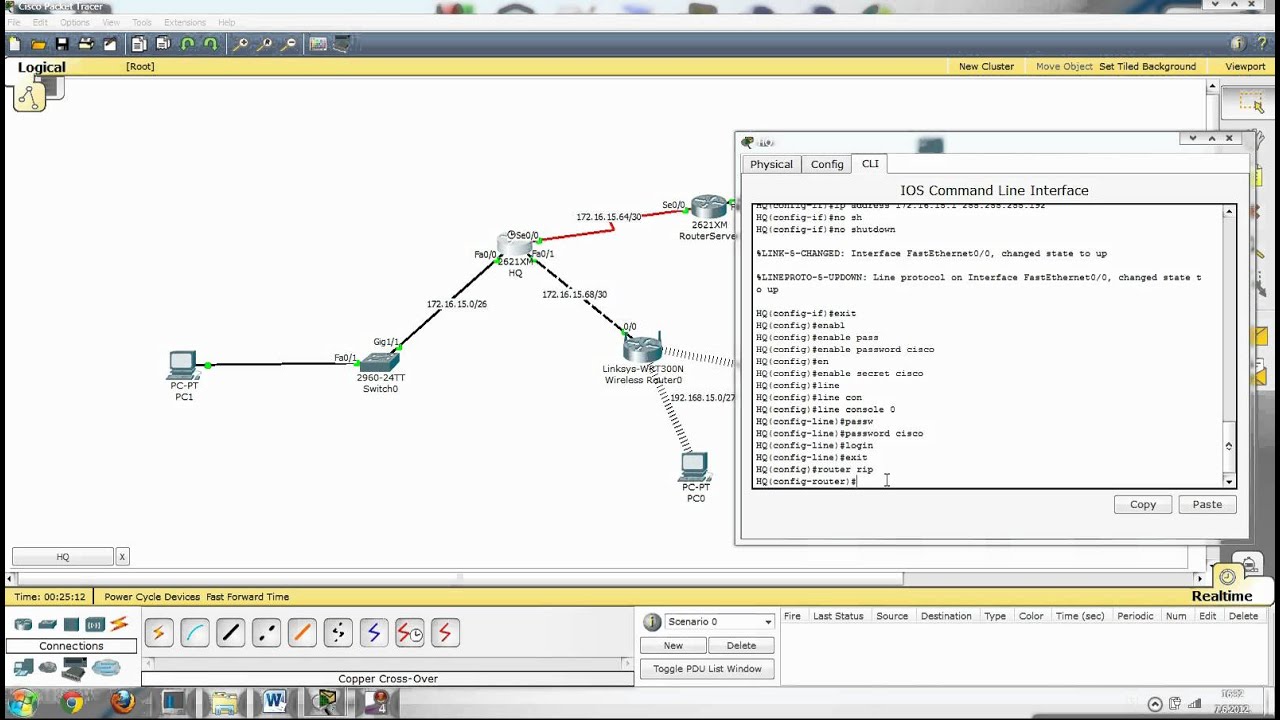
Task: Open the File menu
Action: (x=13, y=22)
